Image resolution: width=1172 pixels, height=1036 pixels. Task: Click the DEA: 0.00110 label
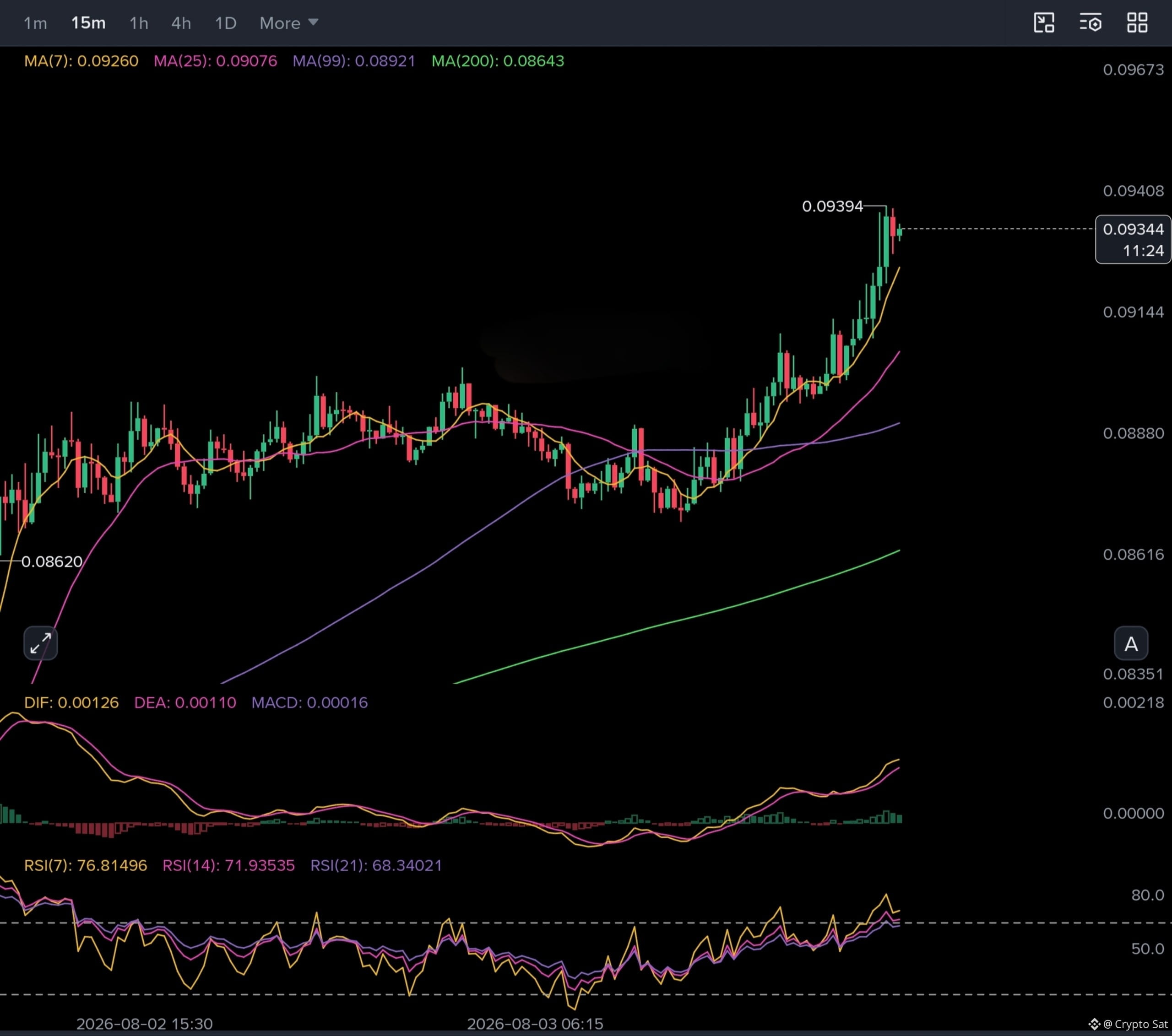coord(185,702)
